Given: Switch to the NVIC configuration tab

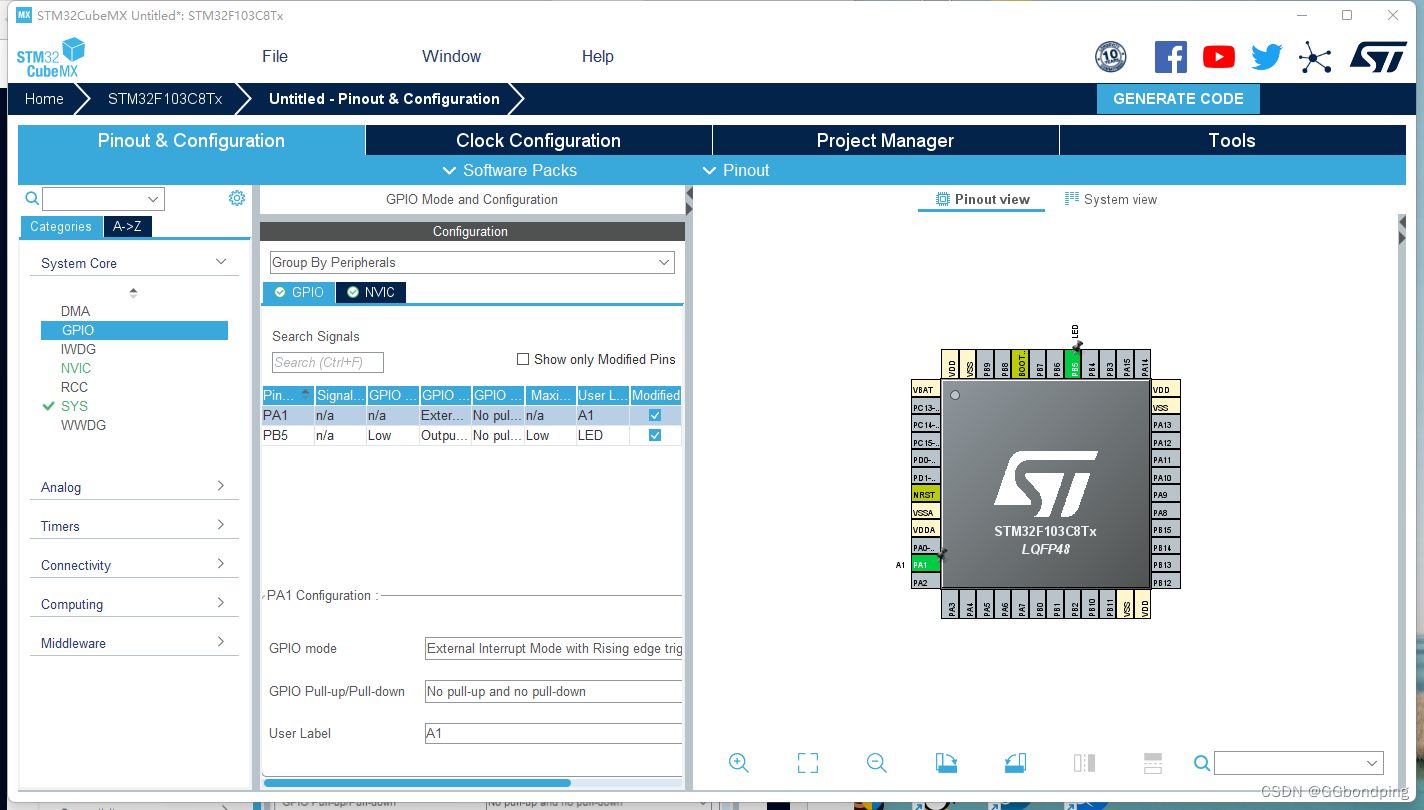Looking at the screenshot, I should pyautogui.click(x=371, y=292).
